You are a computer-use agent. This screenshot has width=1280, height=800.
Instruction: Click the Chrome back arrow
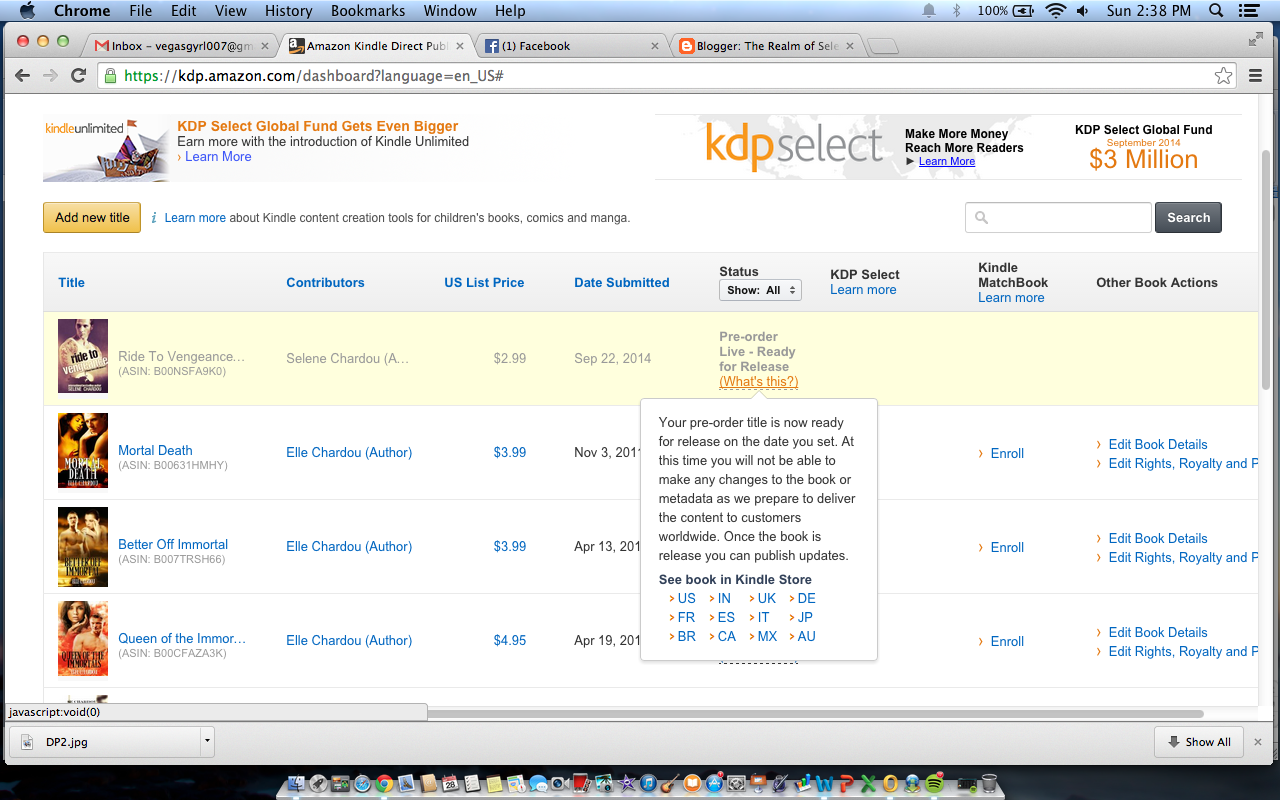coord(23,75)
